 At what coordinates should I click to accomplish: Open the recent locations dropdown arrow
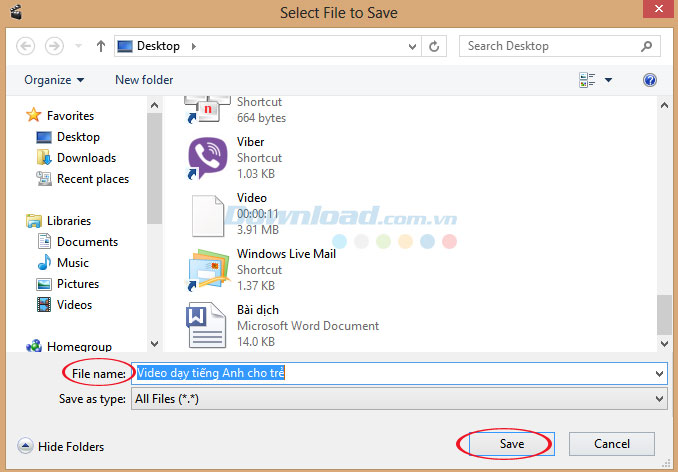coord(78,45)
